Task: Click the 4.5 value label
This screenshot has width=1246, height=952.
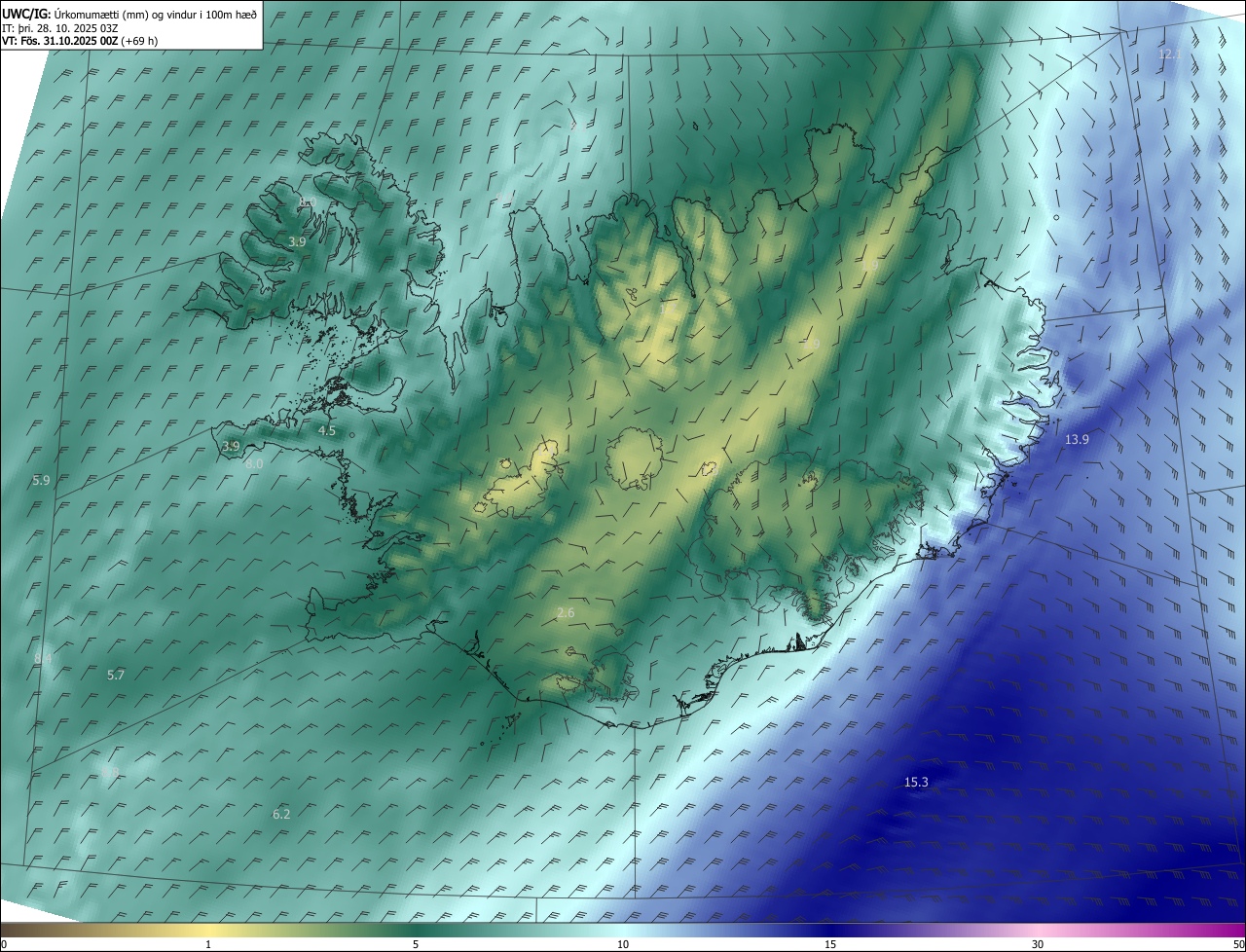Action: coord(327,430)
